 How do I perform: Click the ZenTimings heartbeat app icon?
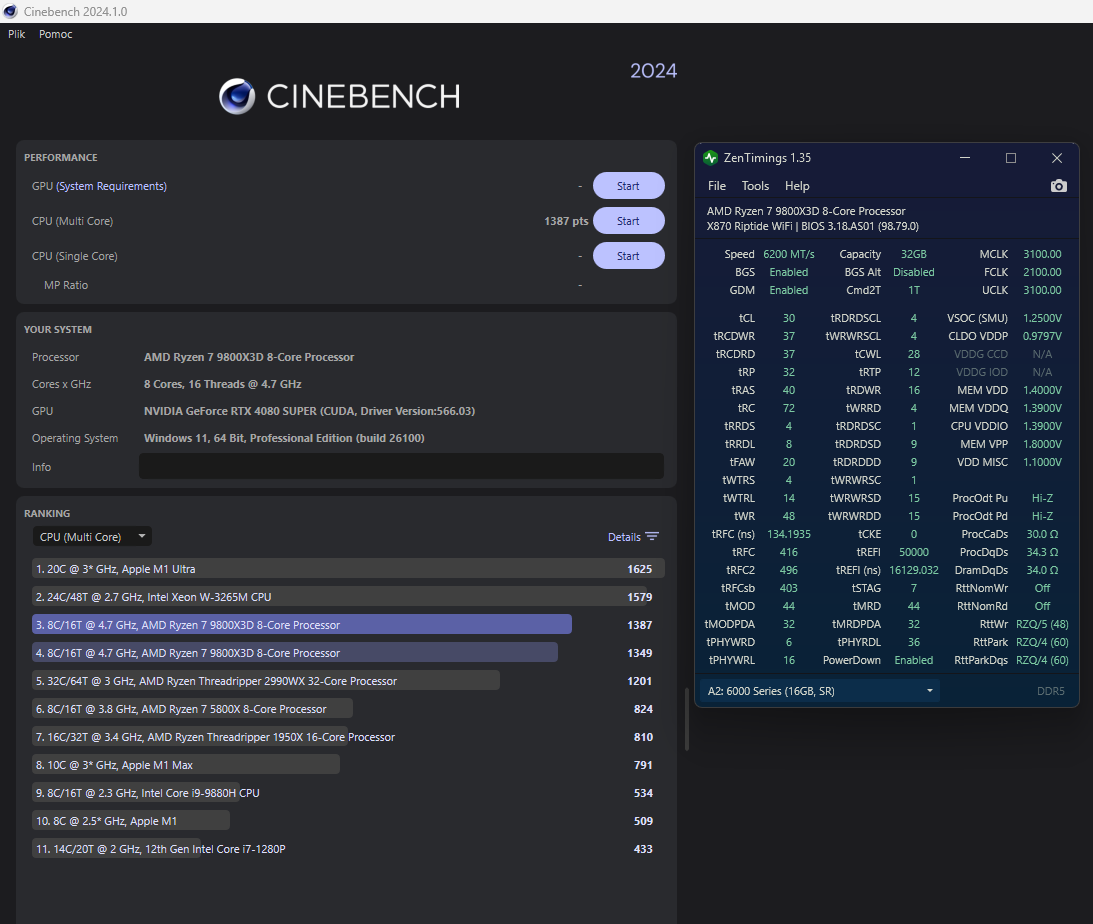click(x=711, y=158)
